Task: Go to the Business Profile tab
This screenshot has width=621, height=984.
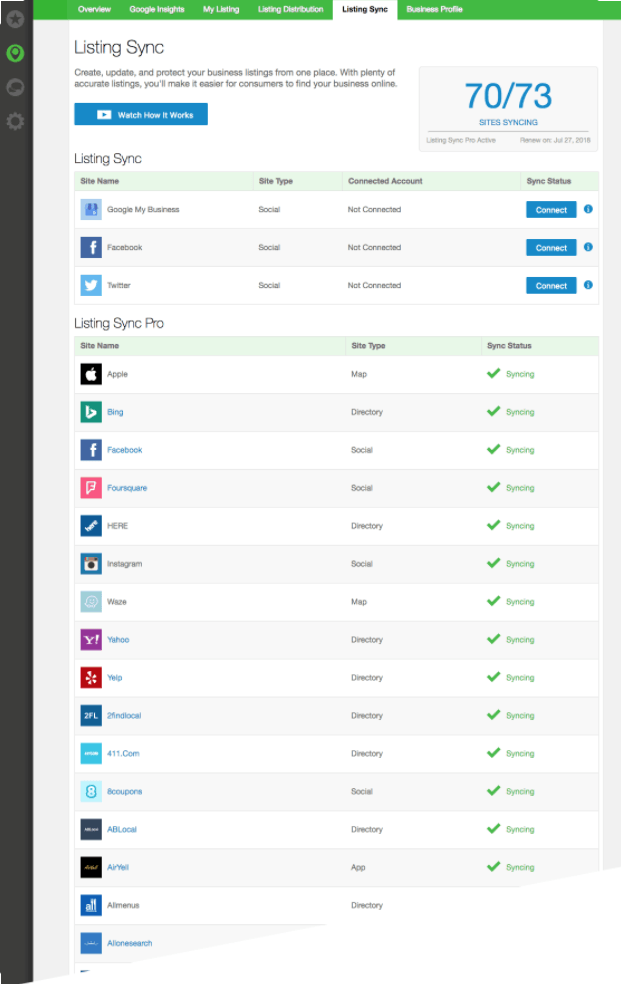Action: coord(434,9)
